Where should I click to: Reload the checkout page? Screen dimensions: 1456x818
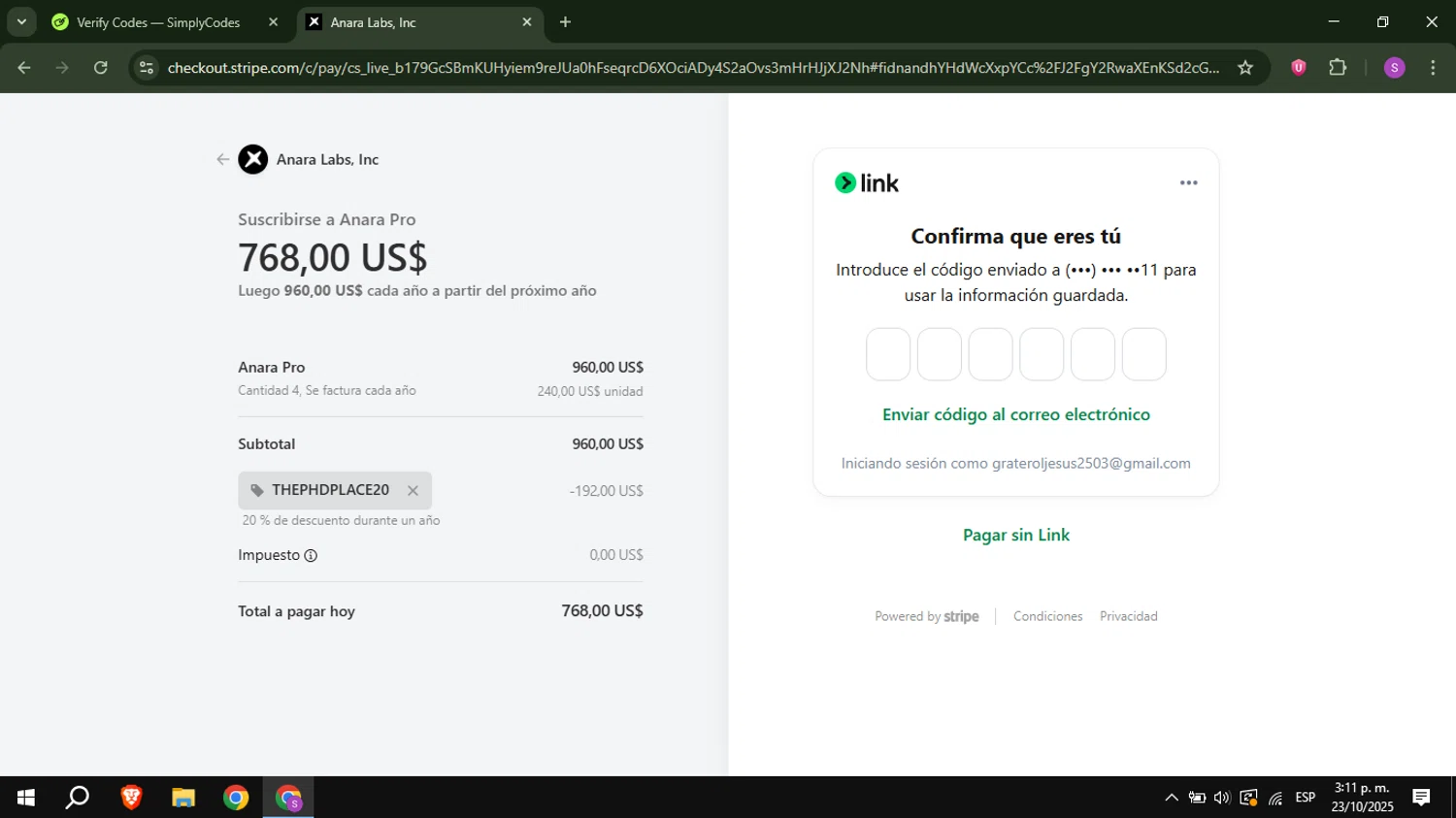click(x=101, y=68)
